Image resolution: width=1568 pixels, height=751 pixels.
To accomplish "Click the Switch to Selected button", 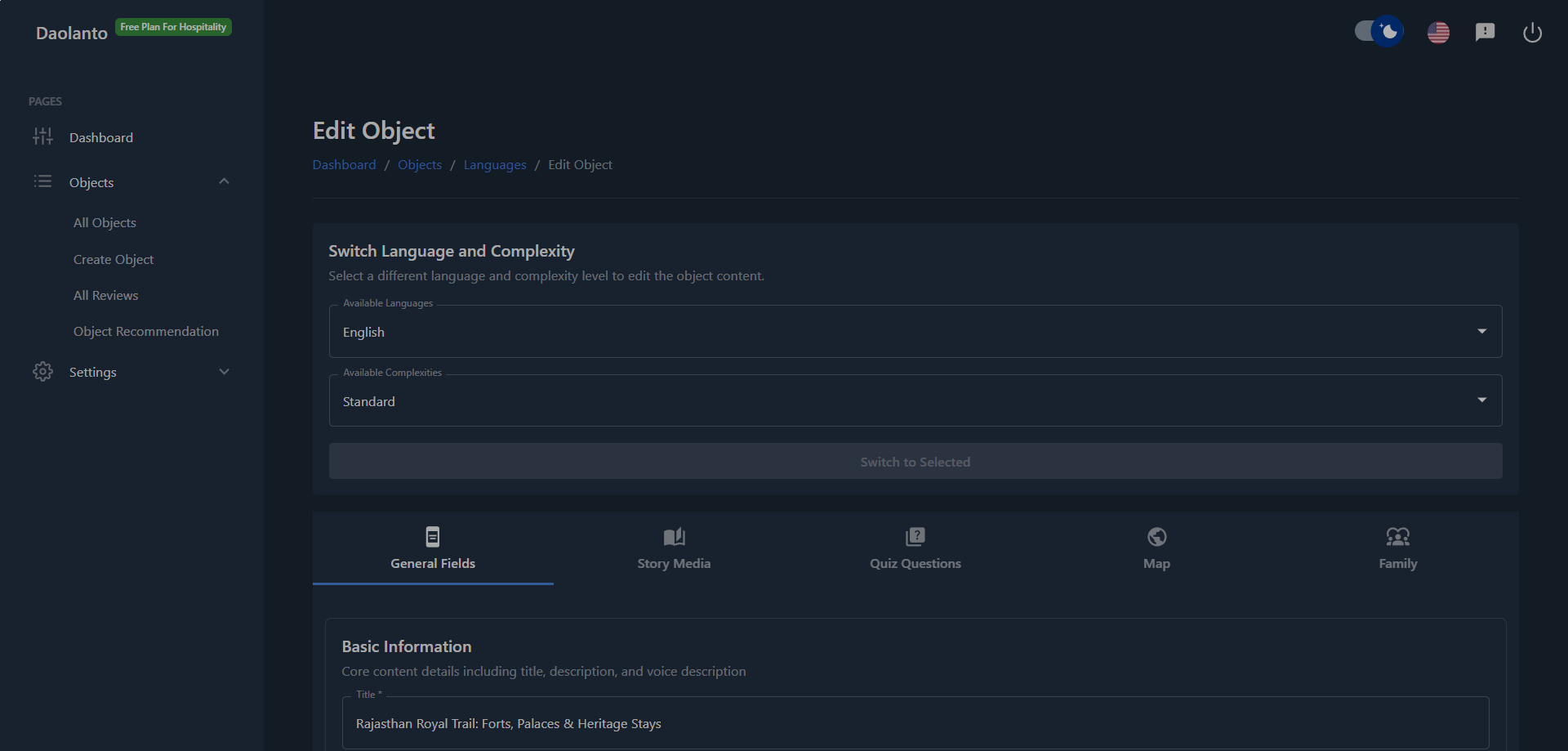I will pos(915,462).
